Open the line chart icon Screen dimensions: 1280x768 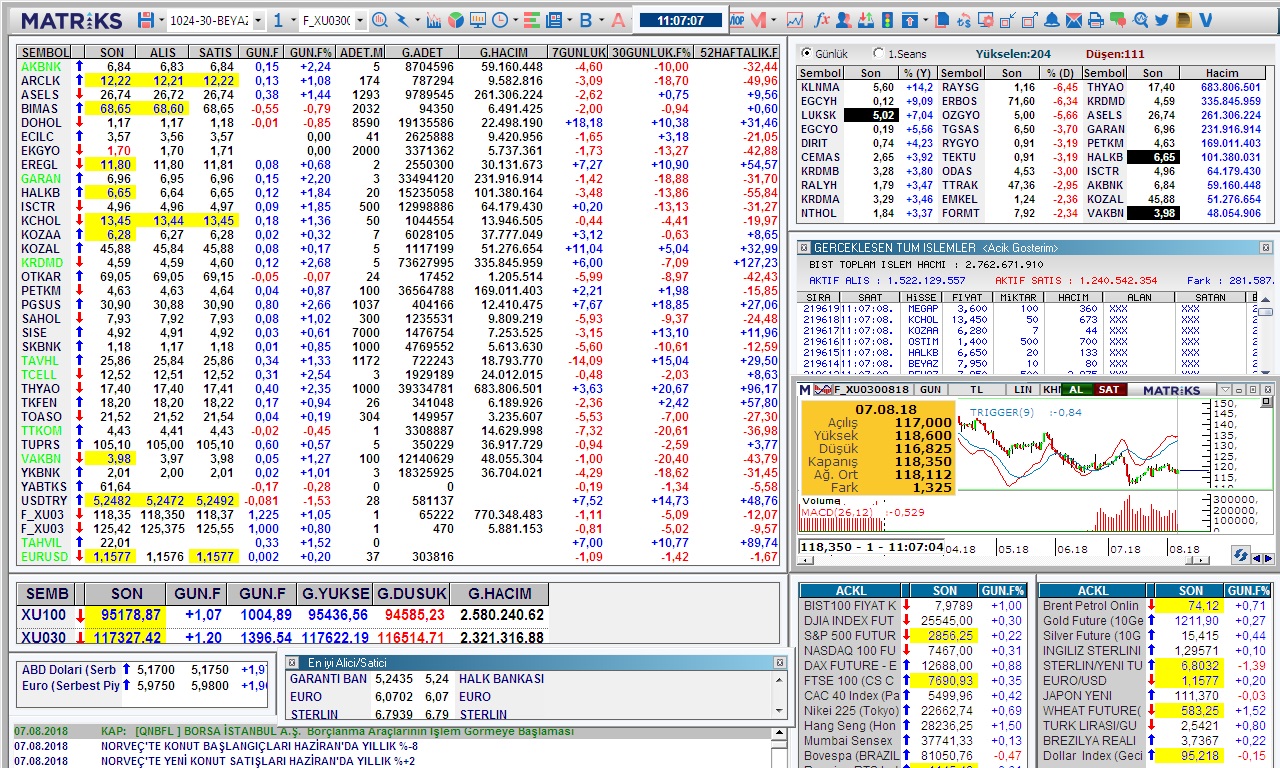point(795,20)
